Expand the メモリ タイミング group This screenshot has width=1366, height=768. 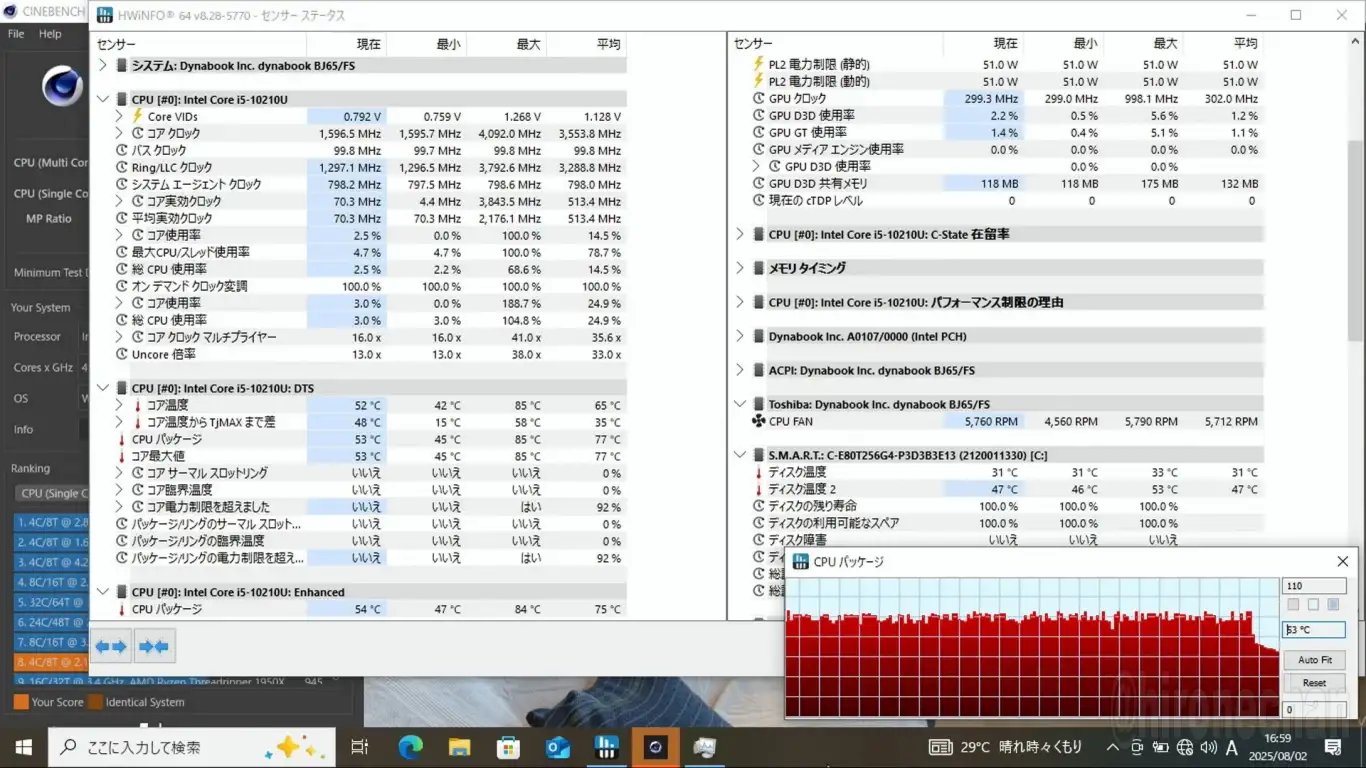[740, 268]
